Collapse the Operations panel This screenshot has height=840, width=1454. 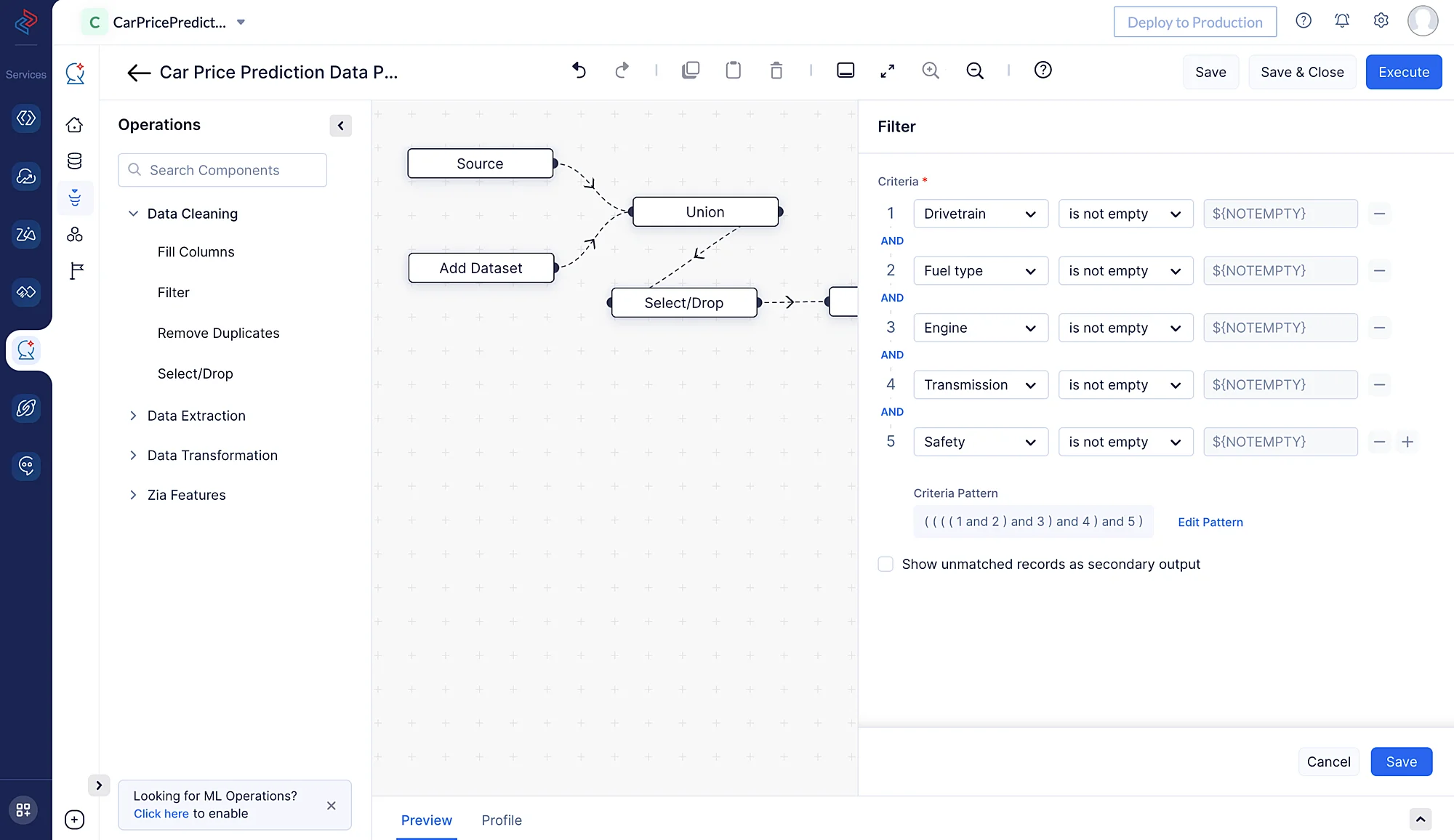[340, 126]
